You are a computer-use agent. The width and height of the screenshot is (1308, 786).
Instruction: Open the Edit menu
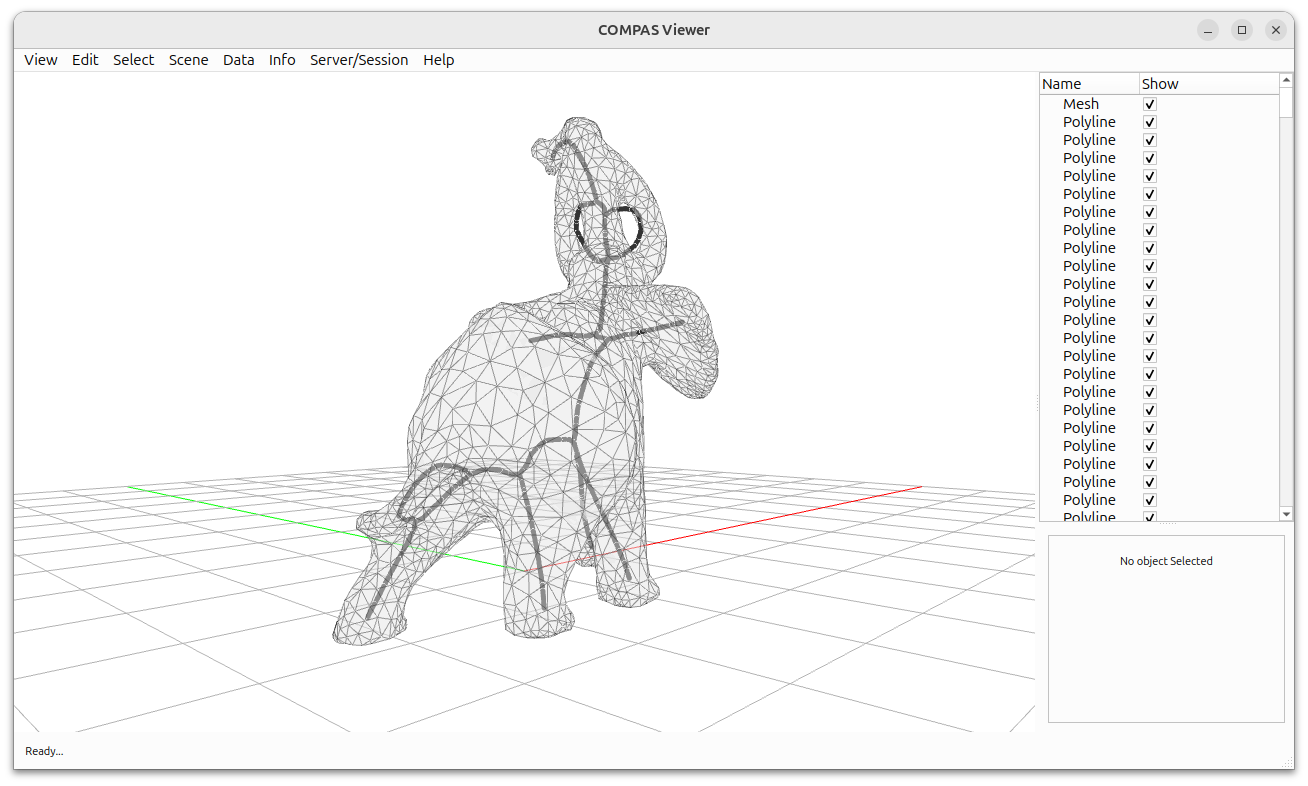click(85, 60)
